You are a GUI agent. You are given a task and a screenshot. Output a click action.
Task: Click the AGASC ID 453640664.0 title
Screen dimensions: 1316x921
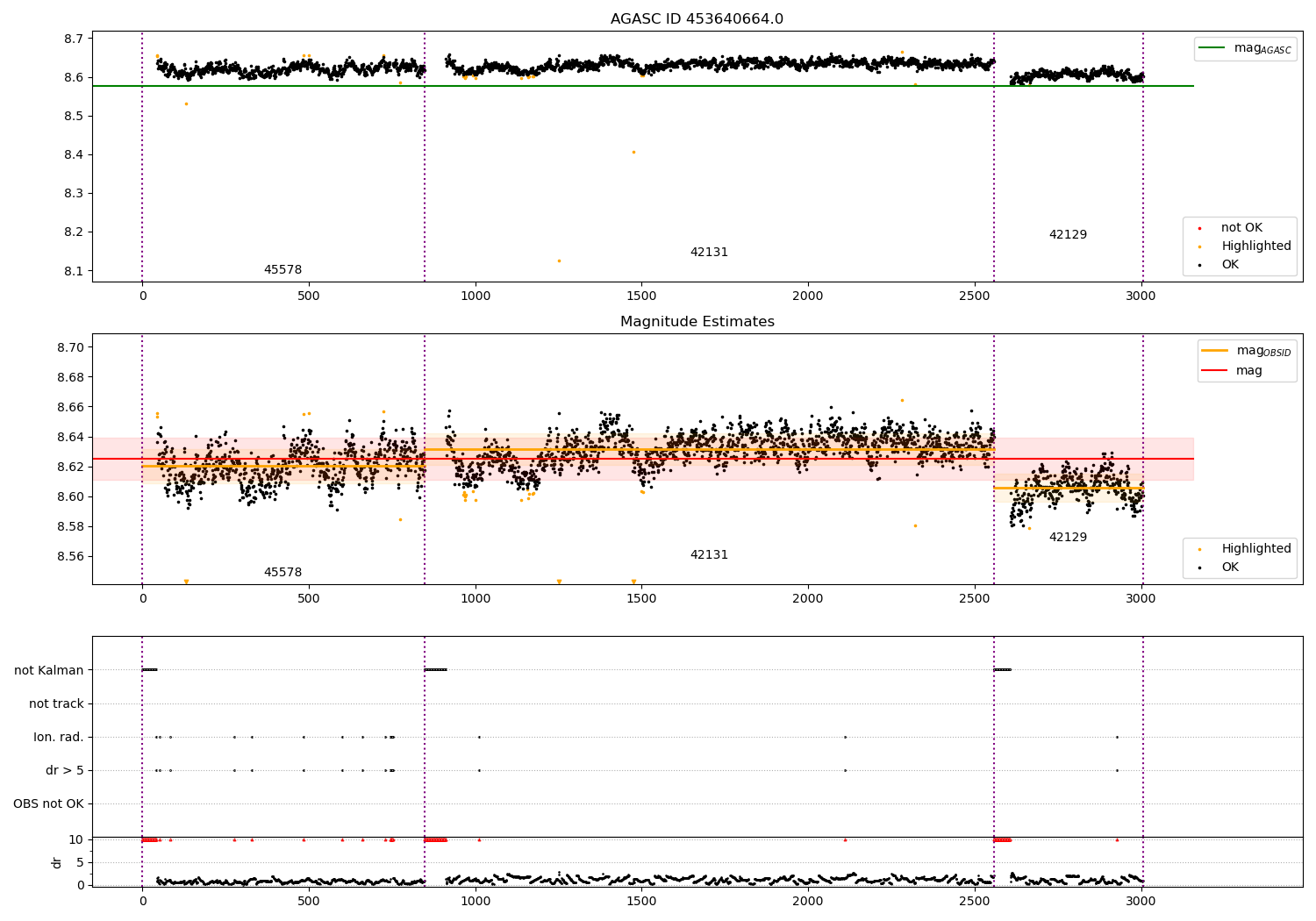click(x=697, y=19)
